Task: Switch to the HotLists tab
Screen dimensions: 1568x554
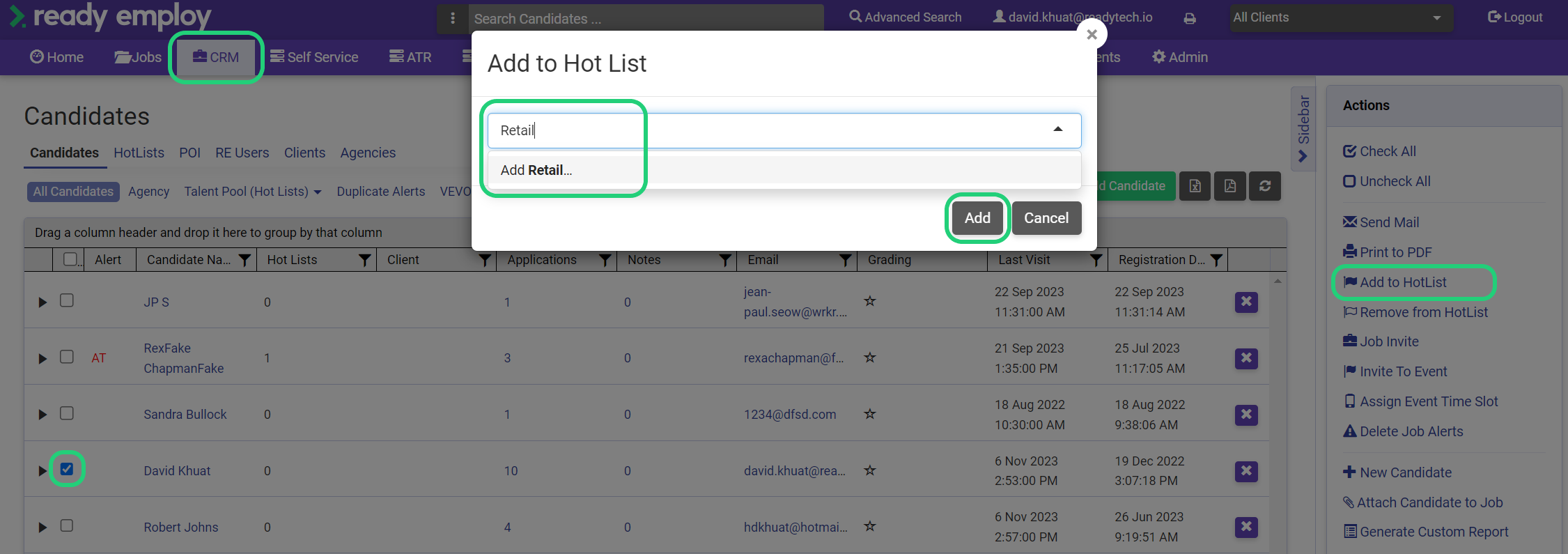Action: tap(139, 153)
